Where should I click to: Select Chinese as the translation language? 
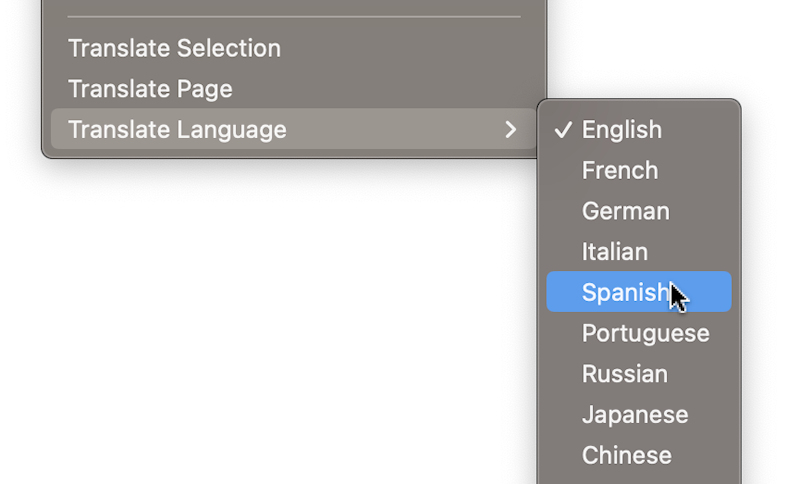(626, 455)
